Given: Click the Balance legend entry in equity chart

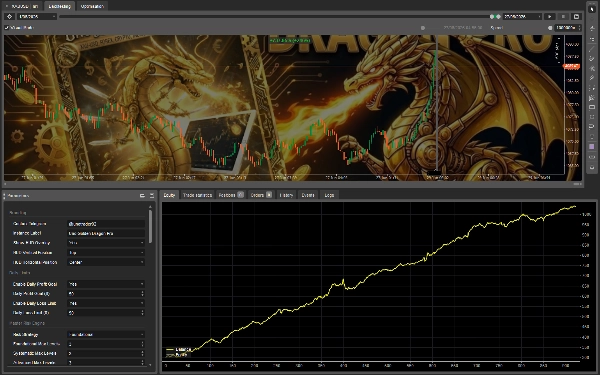Looking at the screenshot, I should (x=179, y=349).
